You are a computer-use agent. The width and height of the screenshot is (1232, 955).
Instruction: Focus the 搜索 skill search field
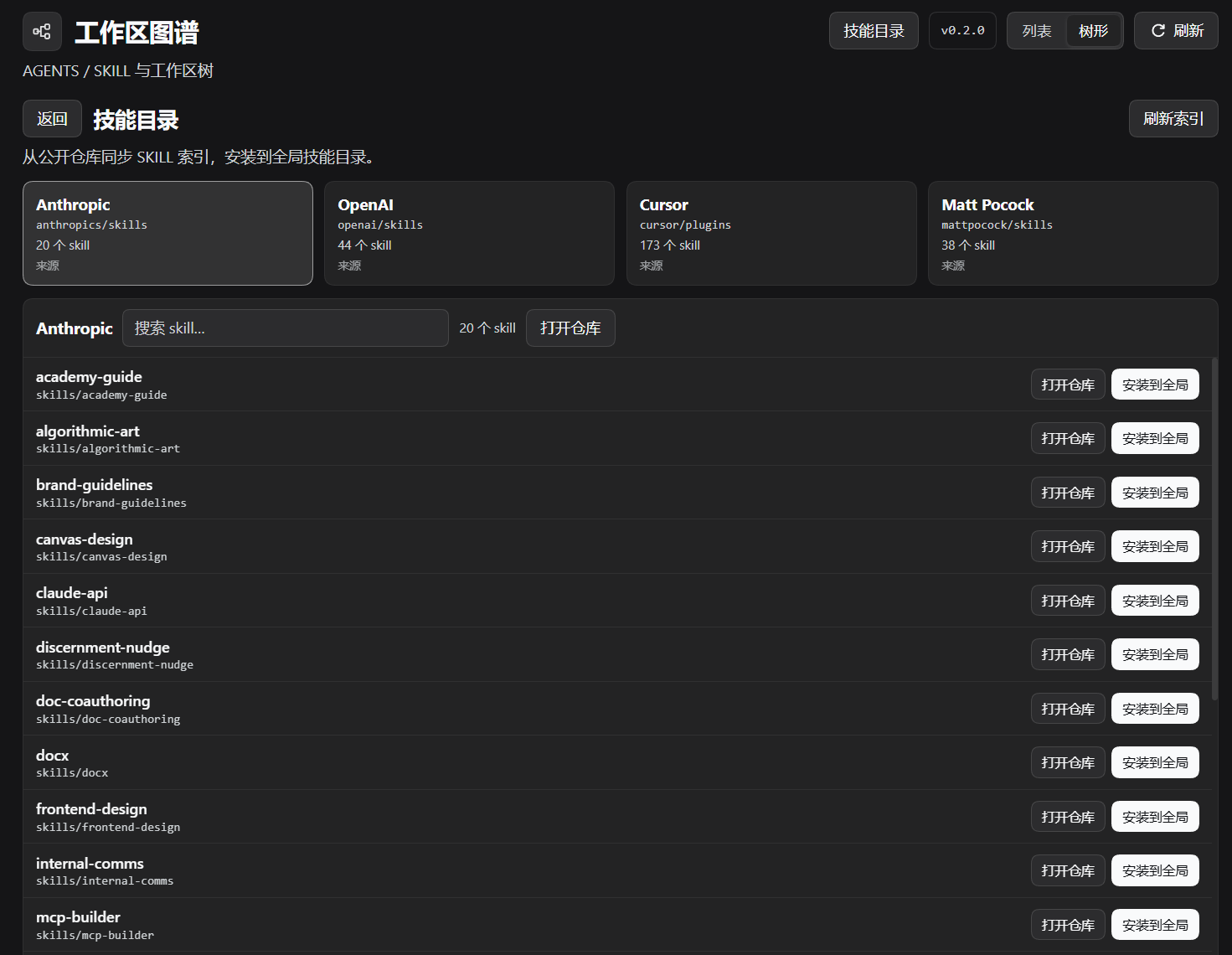(x=286, y=328)
